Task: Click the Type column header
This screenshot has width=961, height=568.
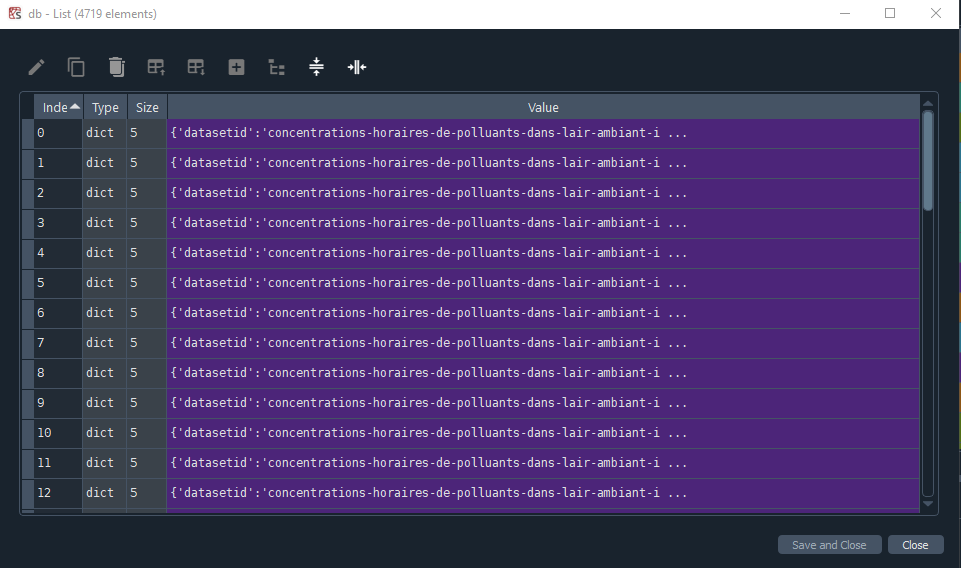Action: click(105, 107)
